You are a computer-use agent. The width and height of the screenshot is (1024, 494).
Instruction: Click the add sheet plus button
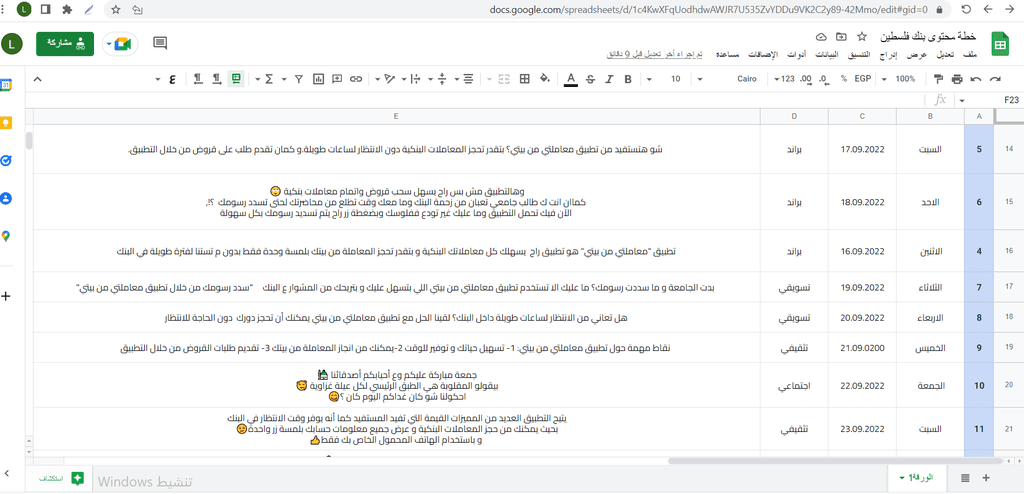click(986, 478)
